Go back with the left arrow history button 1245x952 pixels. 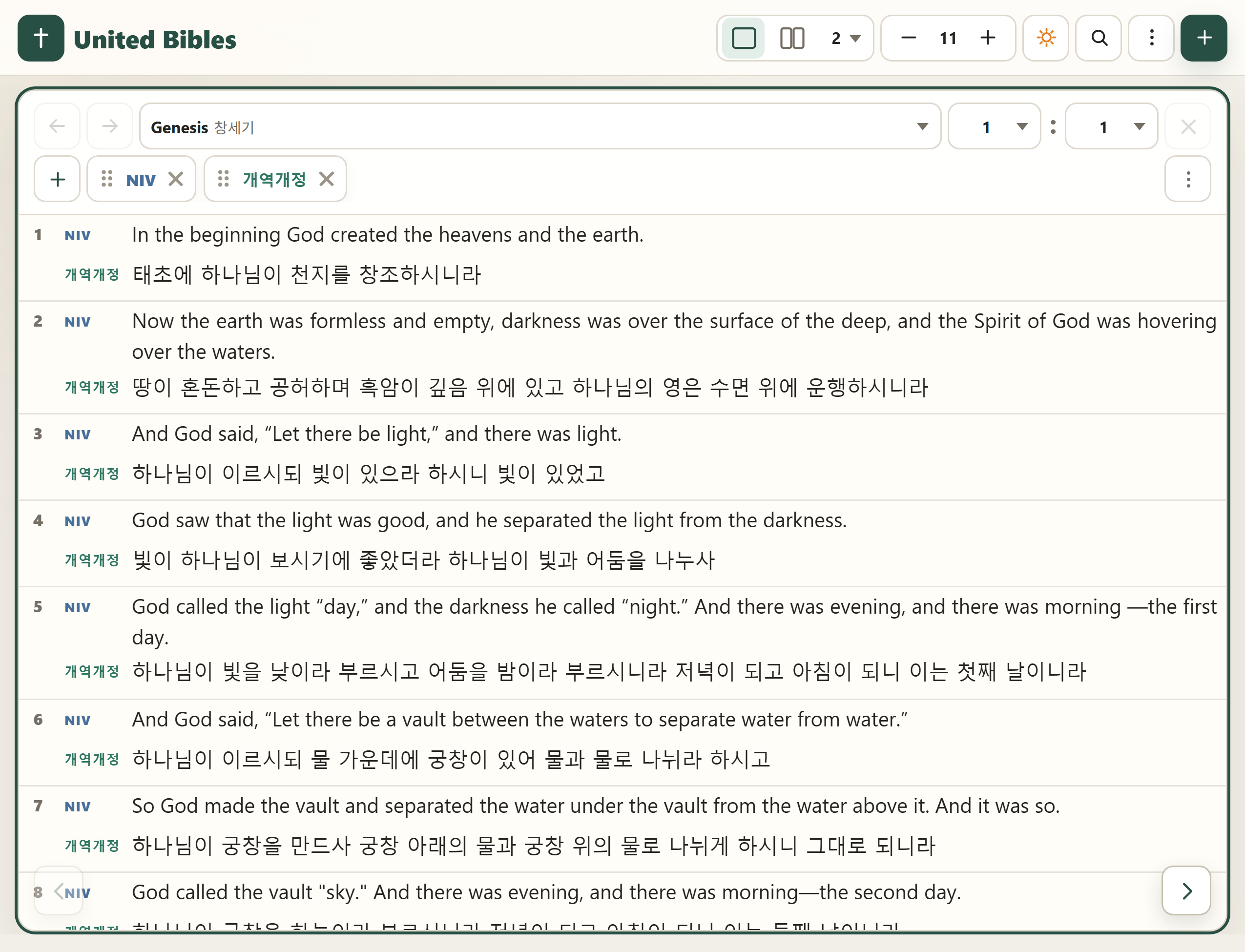click(57, 126)
